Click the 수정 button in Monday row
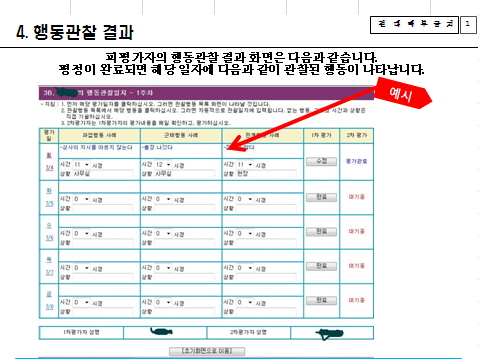Viewport: 479px width, 361px height. (x=321, y=161)
